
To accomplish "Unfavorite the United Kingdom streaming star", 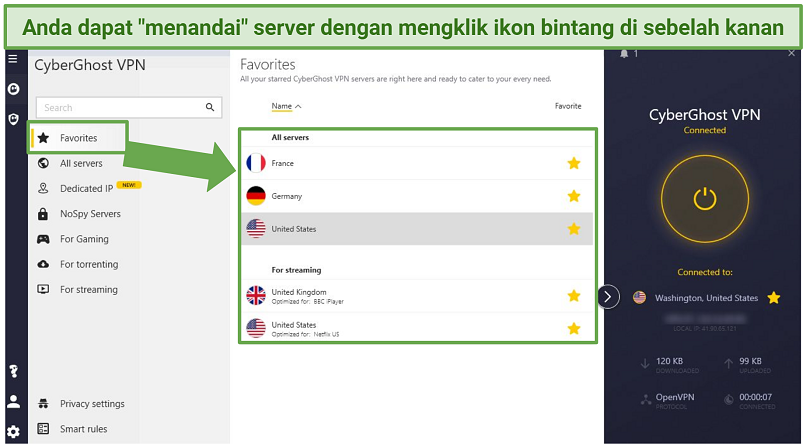I will (x=574, y=295).
